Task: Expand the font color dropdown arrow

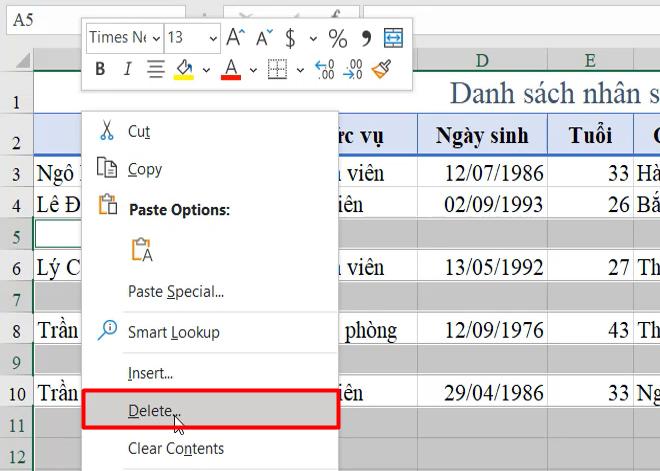Action: pyautogui.click(x=253, y=69)
